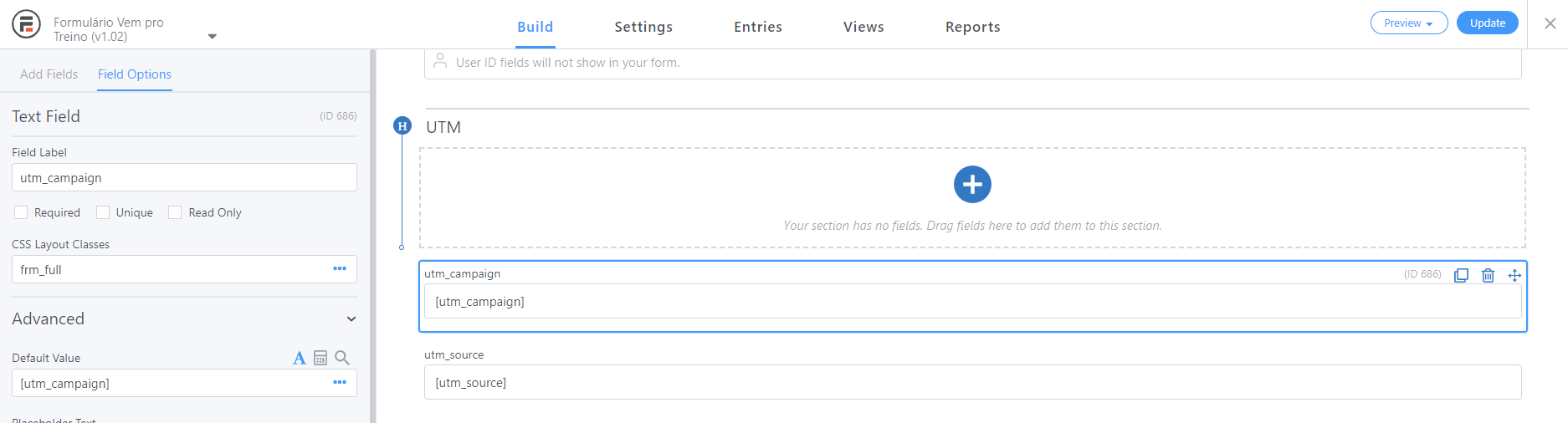Delete the utm_campaign field with trash icon
The image size is (1568, 423).
1488,275
